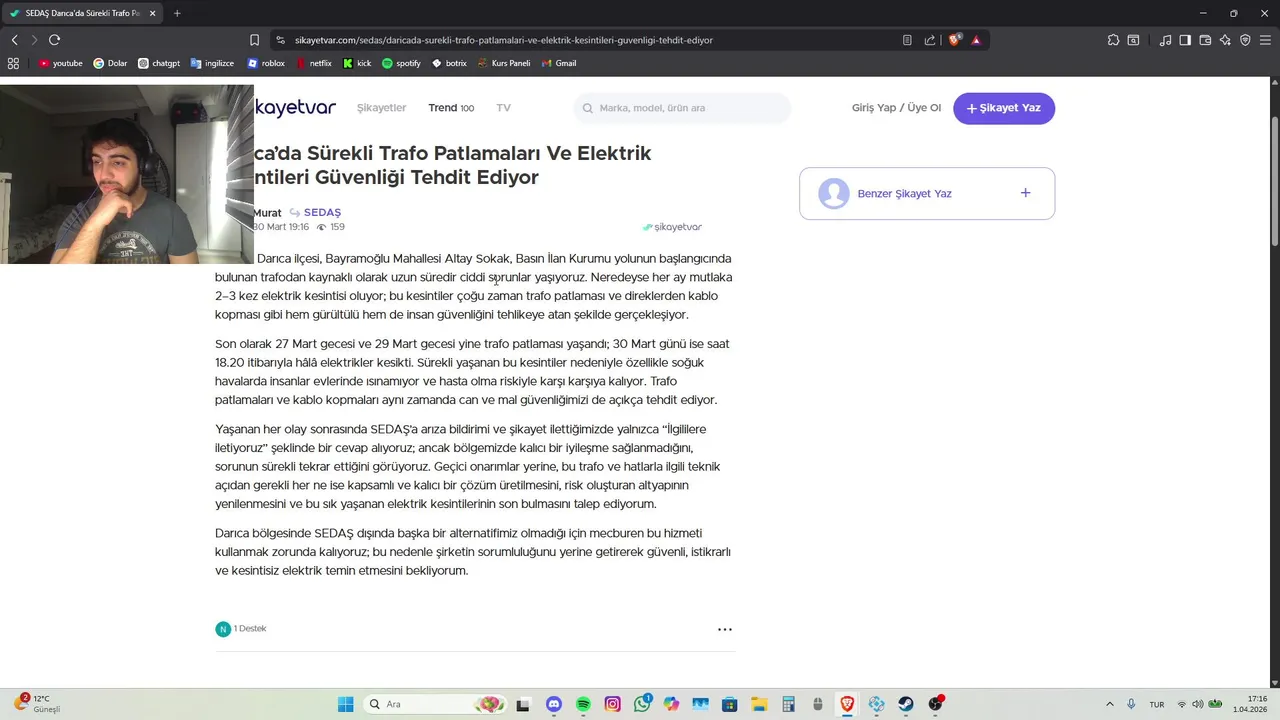Viewport: 1280px width, 720px height.
Task: Click the 1 Destek supporter avatar
Action: (223, 629)
